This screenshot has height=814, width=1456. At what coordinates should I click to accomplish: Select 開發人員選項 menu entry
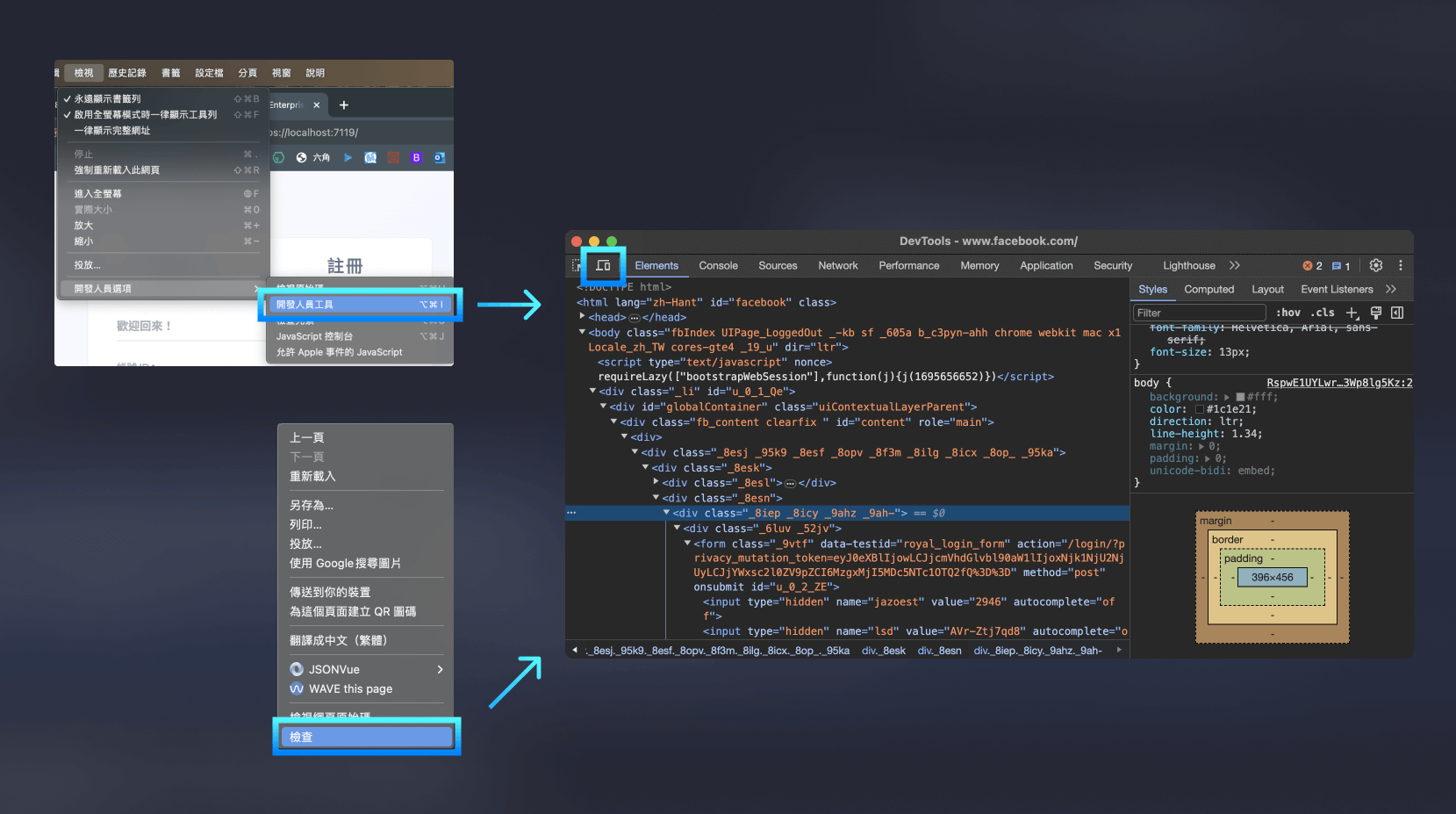pyautogui.click(x=161, y=289)
